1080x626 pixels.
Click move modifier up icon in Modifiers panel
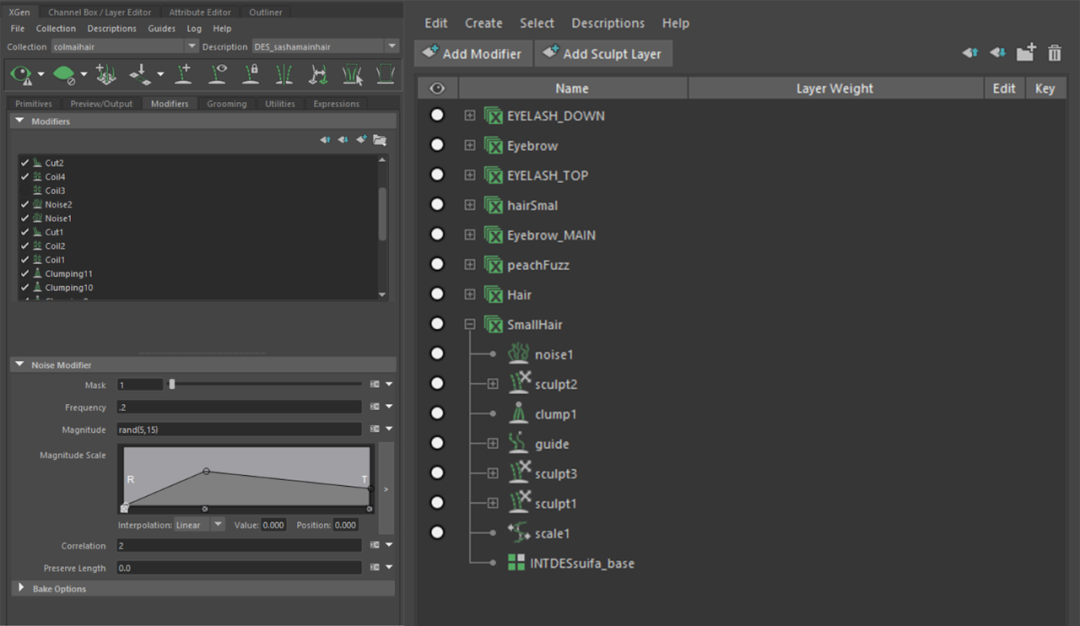(x=325, y=140)
